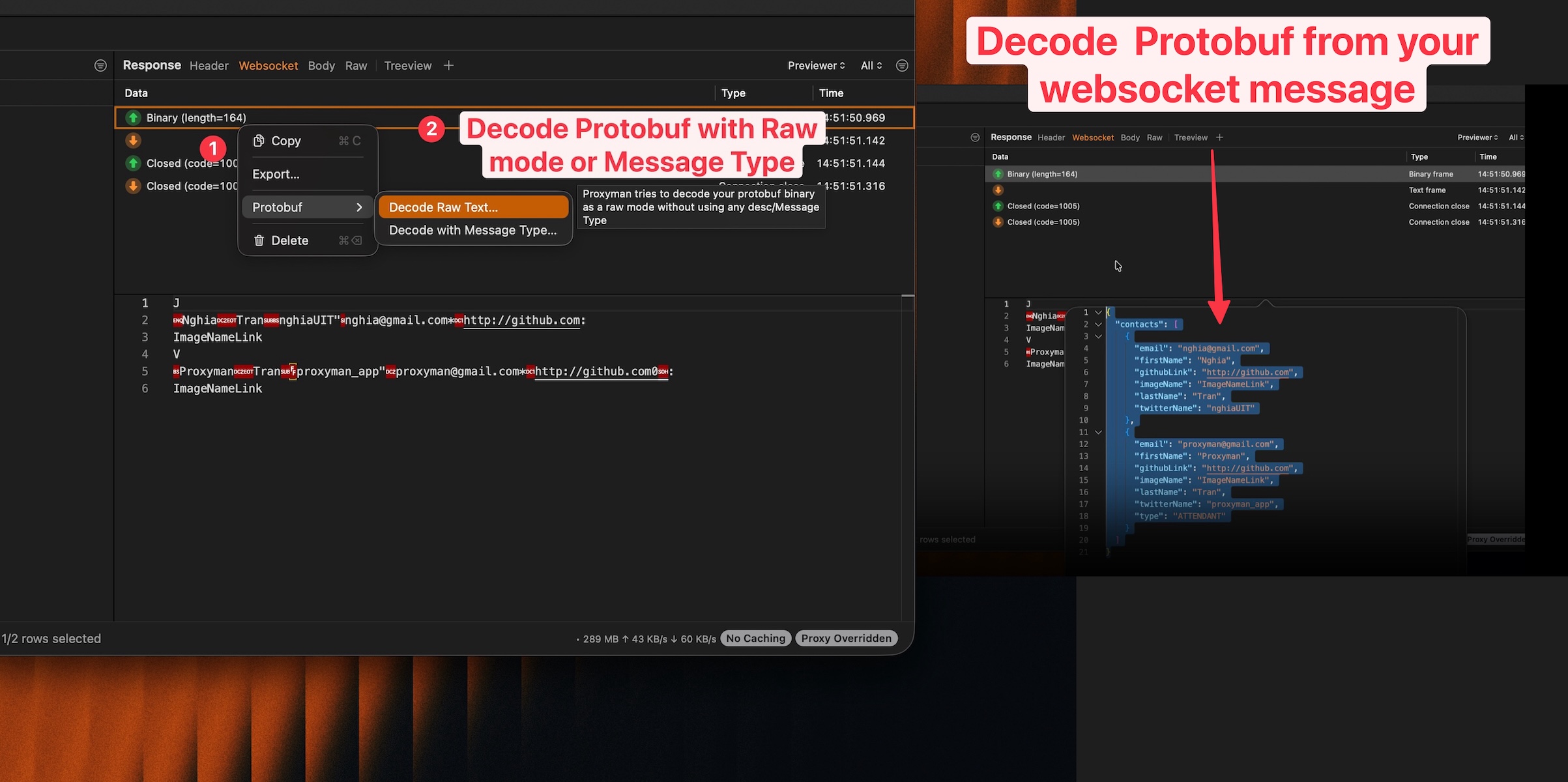1568x782 pixels.
Task: Open the All filter dropdown
Action: (x=871, y=65)
